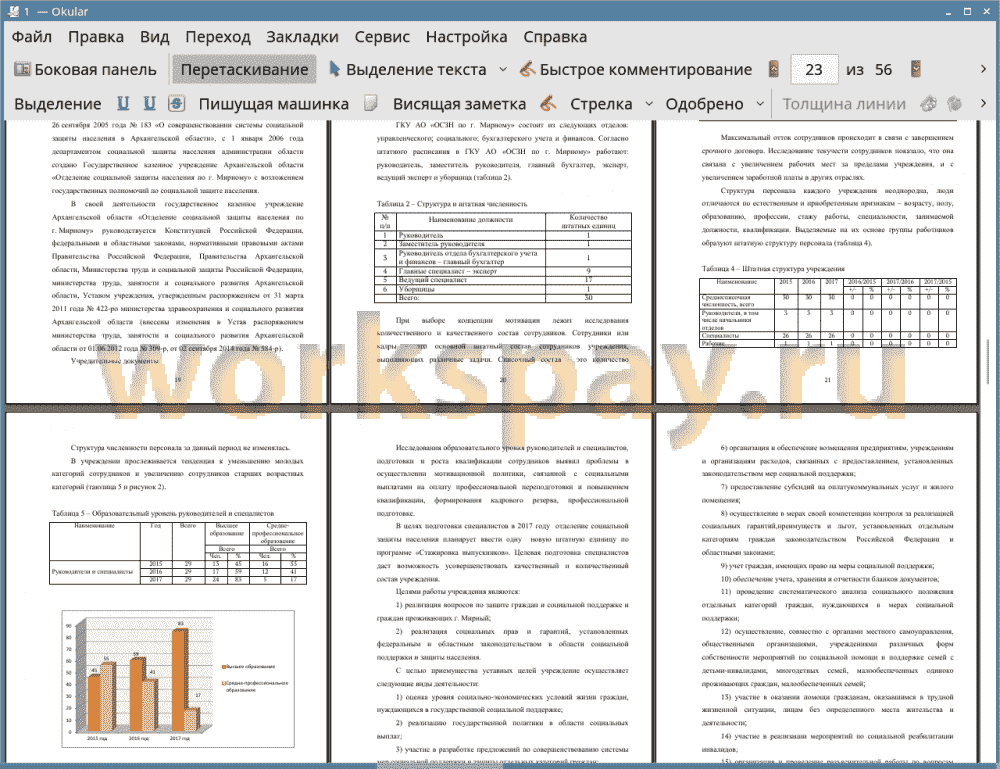Choose the first underline U annotation icon
This screenshot has width=1000, height=769.
123,103
